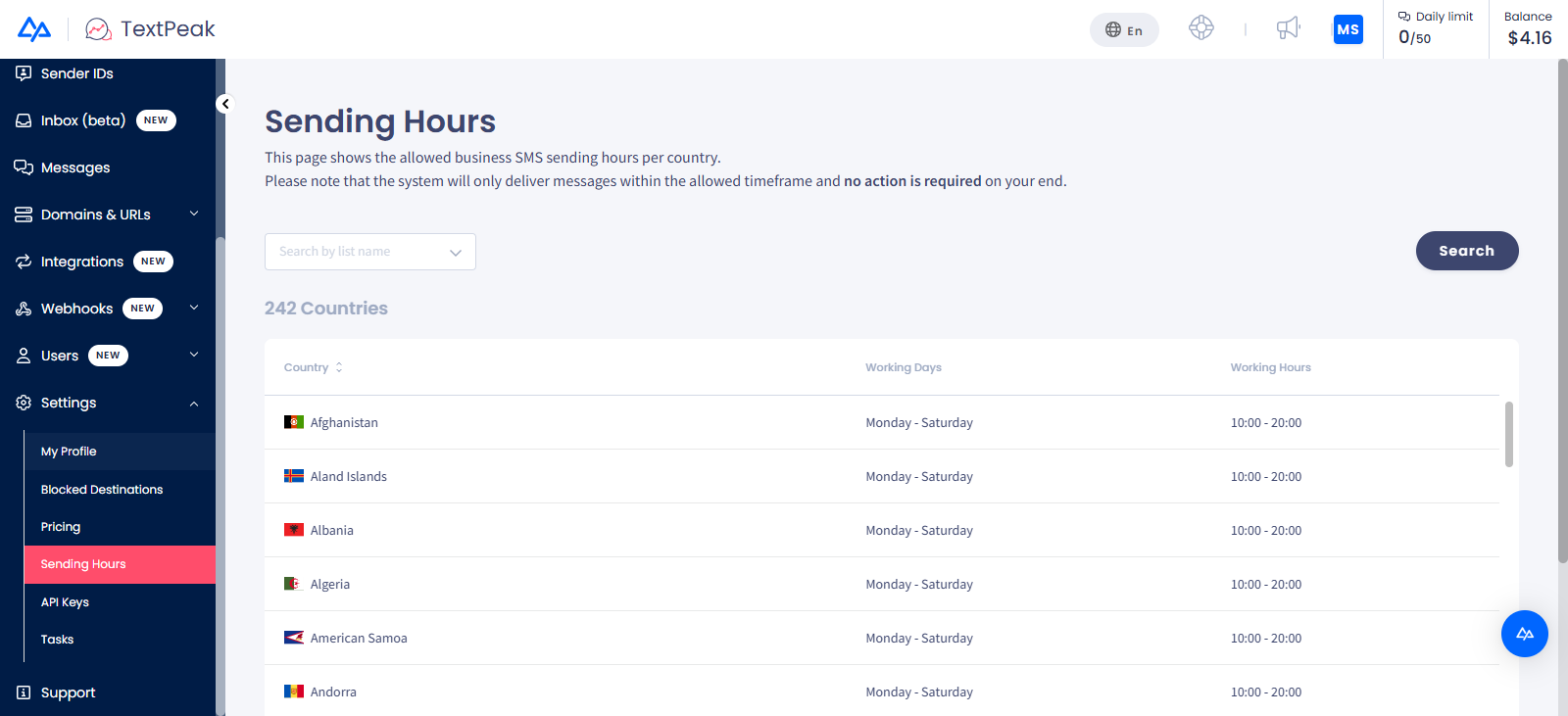The image size is (1568, 716).
Task: Open Sender IDs in the sidebar
Action: click(77, 73)
